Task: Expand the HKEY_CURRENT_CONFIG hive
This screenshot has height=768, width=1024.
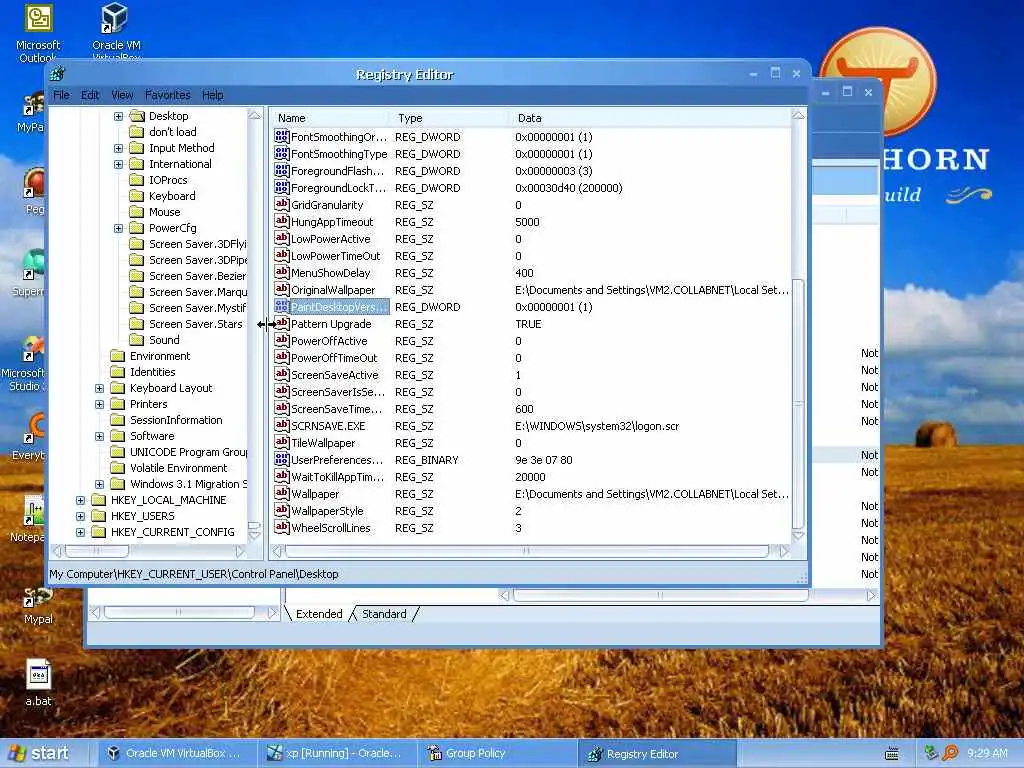Action: pos(80,532)
